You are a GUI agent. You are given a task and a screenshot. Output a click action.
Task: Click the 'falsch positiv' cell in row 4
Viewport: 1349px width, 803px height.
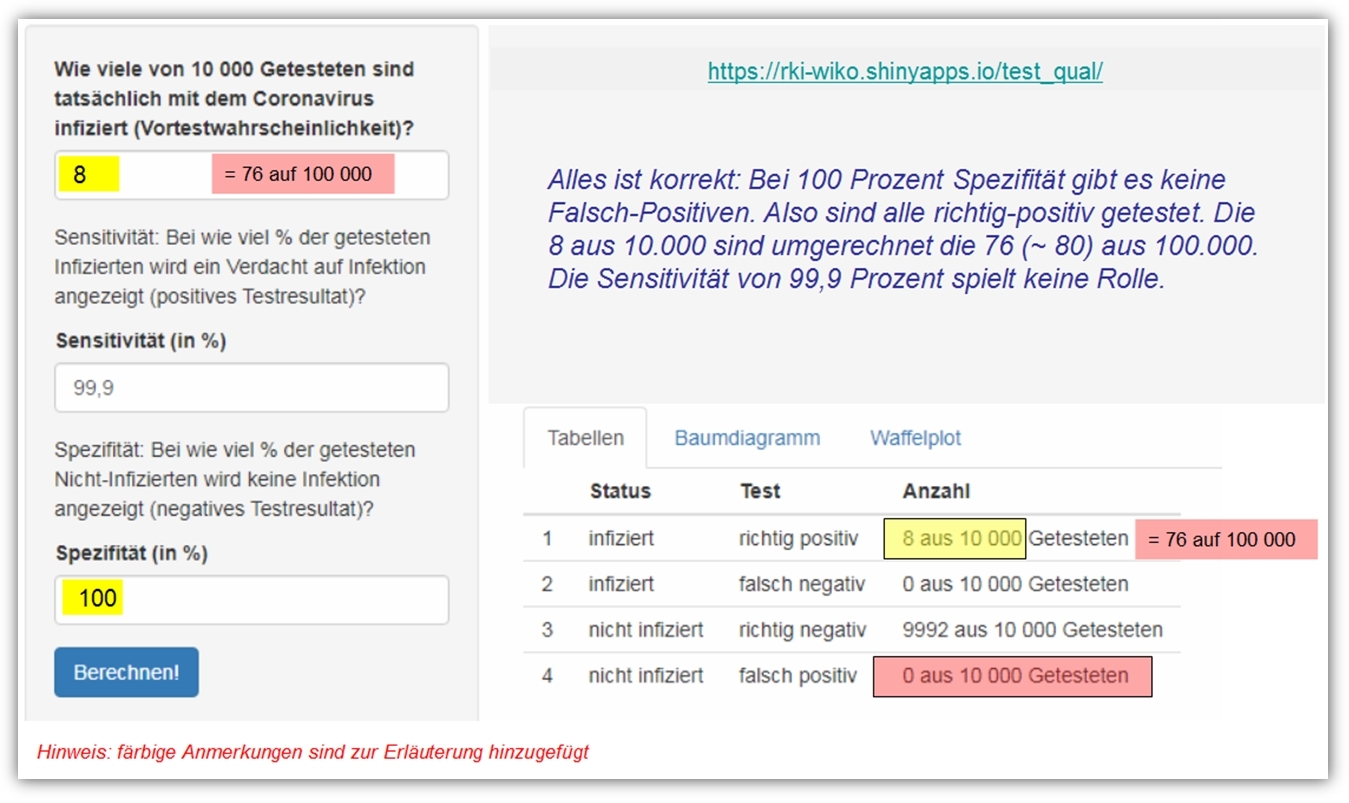[x=797, y=676]
